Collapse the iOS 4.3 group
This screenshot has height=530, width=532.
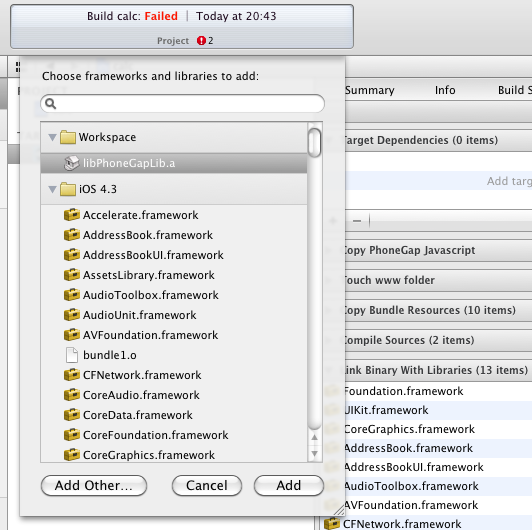(52, 189)
